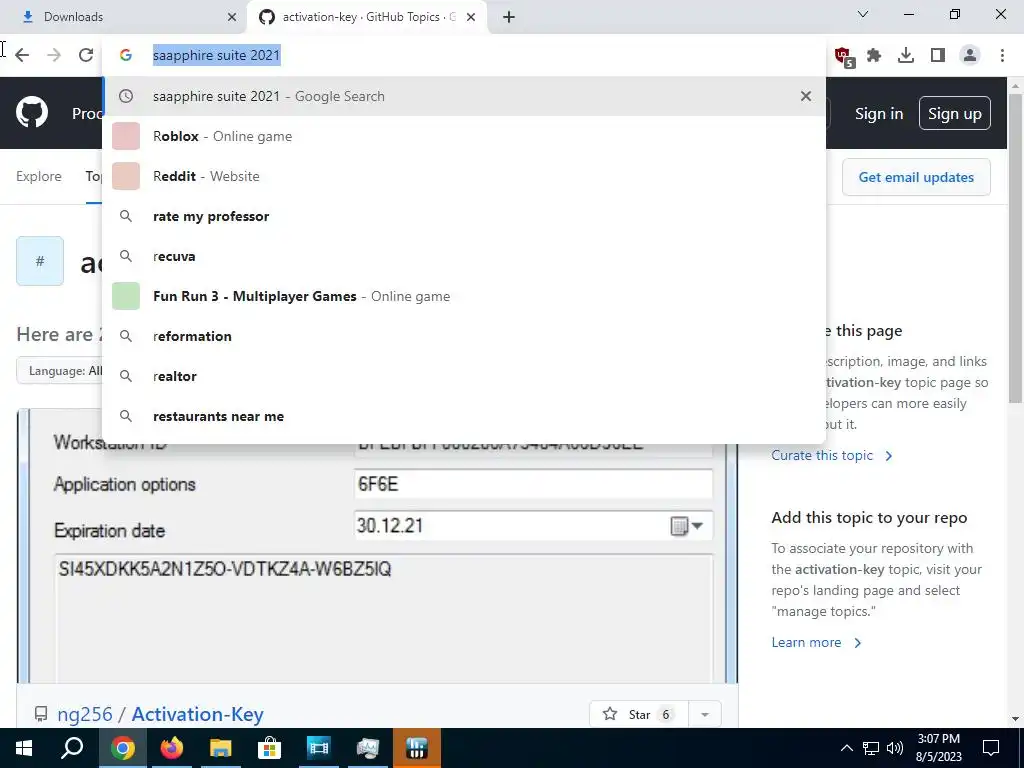
Task: Select the activation-key GitHub Topics tab
Action: click(368, 17)
